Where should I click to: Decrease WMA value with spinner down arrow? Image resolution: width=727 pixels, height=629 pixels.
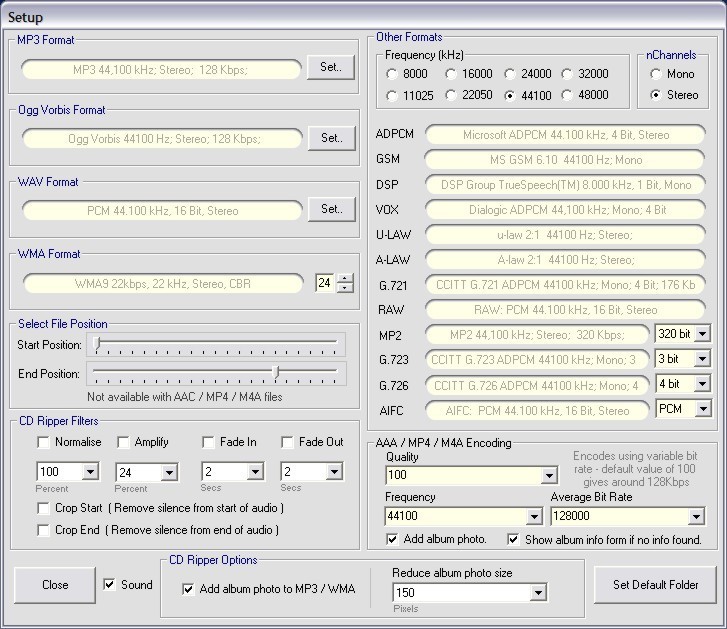344,287
